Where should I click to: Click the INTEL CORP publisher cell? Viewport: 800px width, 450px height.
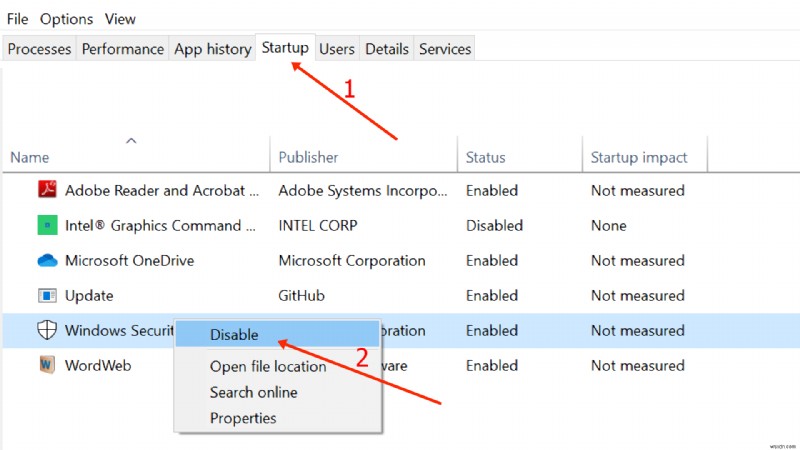(318, 226)
